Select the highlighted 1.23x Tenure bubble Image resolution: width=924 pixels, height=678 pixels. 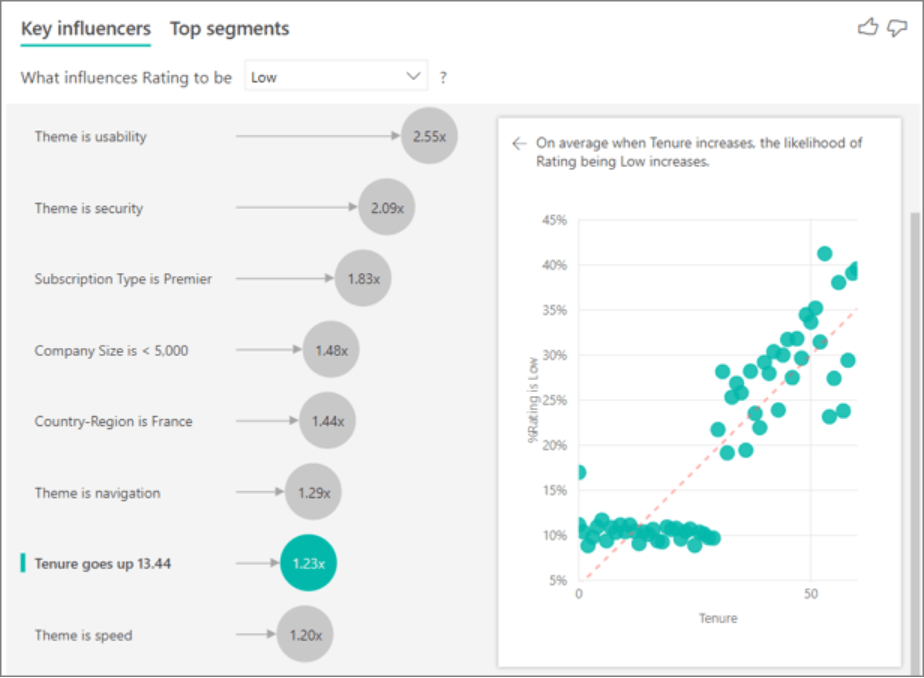[308, 563]
